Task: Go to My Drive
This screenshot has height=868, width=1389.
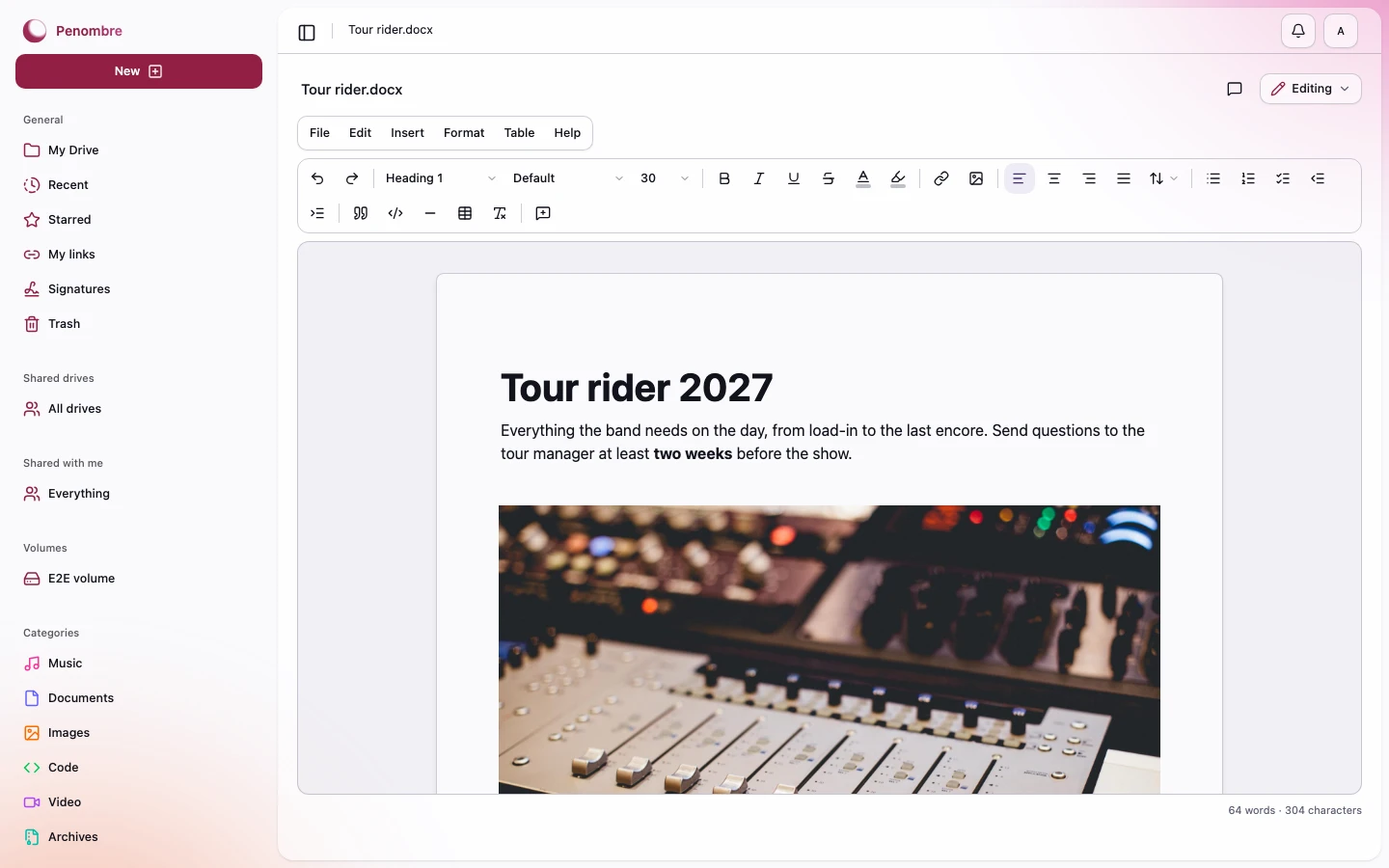Action: (139, 150)
